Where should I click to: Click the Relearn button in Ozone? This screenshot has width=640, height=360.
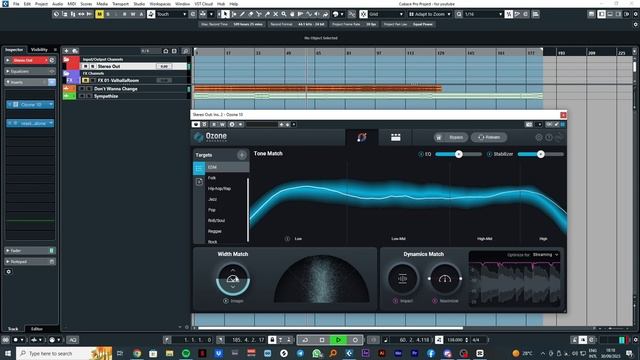click(489, 138)
